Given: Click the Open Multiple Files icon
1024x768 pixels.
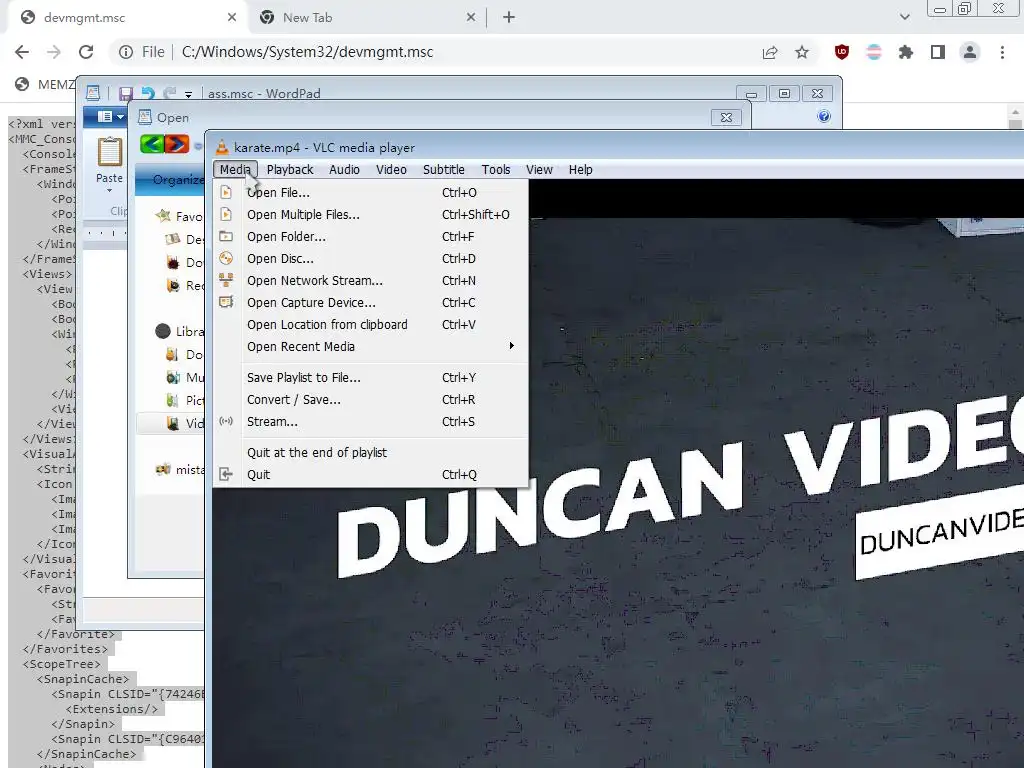Looking at the screenshot, I should pyautogui.click(x=226, y=214).
